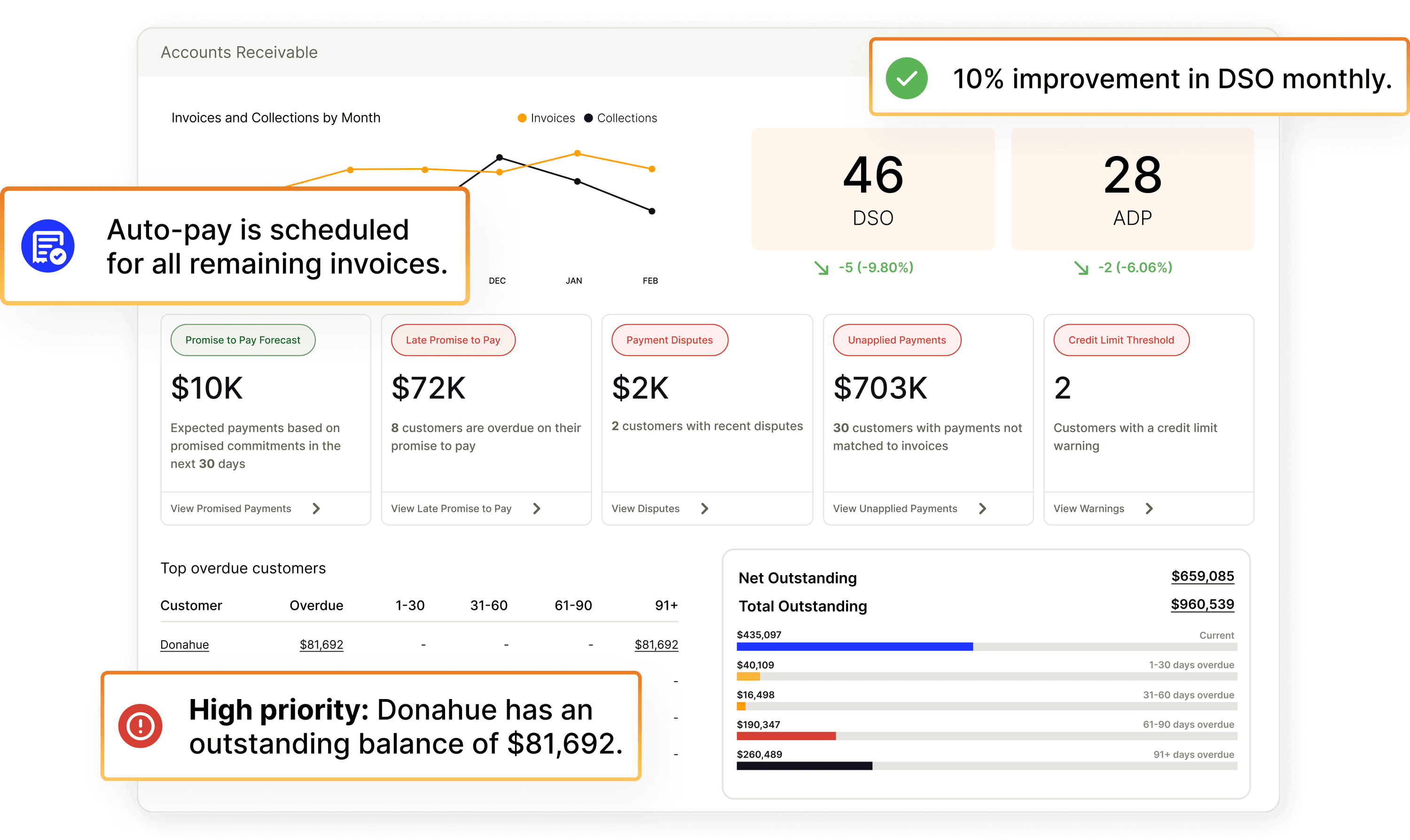Screen dimensions: 1410x840
Task: Click the blue auto-pay invoice icon
Action: click(x=48, y=246)
